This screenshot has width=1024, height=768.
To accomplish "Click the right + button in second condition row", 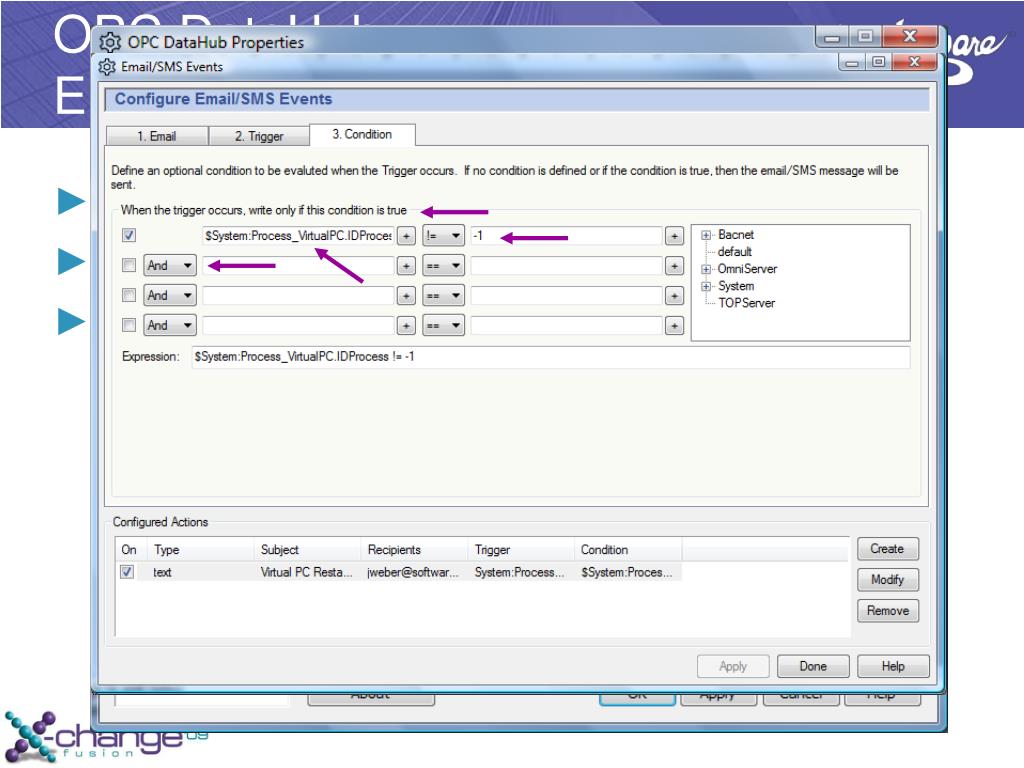I will pyautogui.click(x=674, y=266).
